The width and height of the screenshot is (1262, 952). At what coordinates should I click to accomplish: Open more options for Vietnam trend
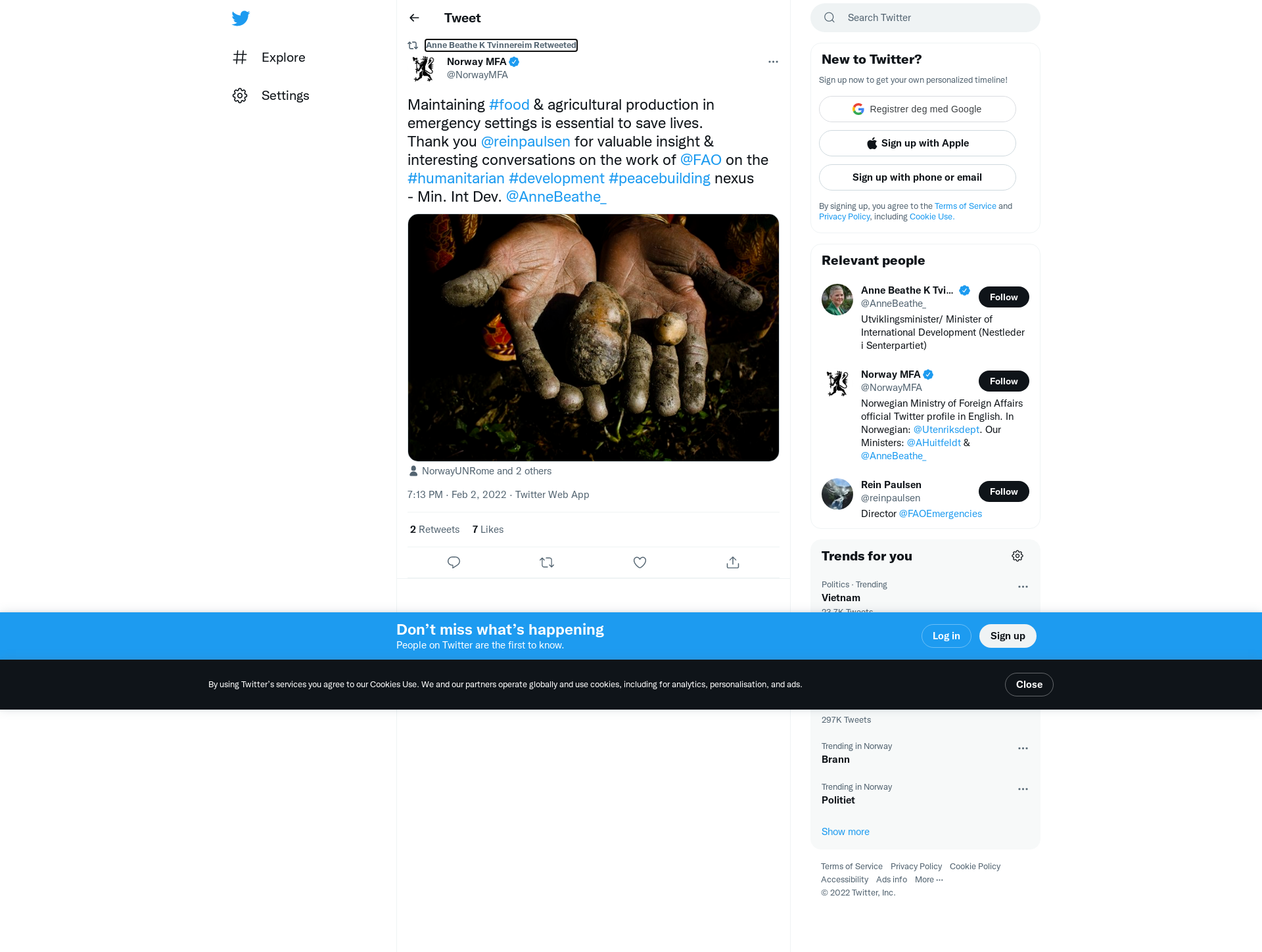point(1023,587)
